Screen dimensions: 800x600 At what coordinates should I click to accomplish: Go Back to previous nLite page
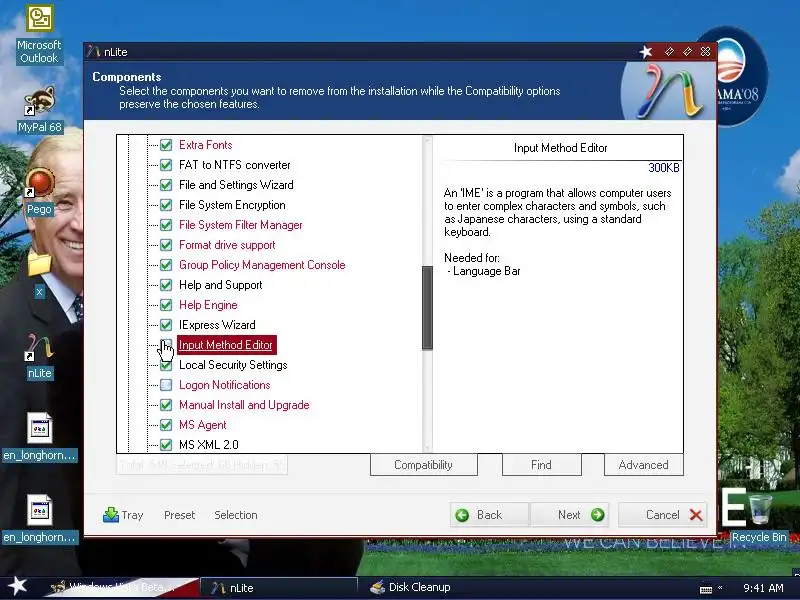tap(489, 515)
